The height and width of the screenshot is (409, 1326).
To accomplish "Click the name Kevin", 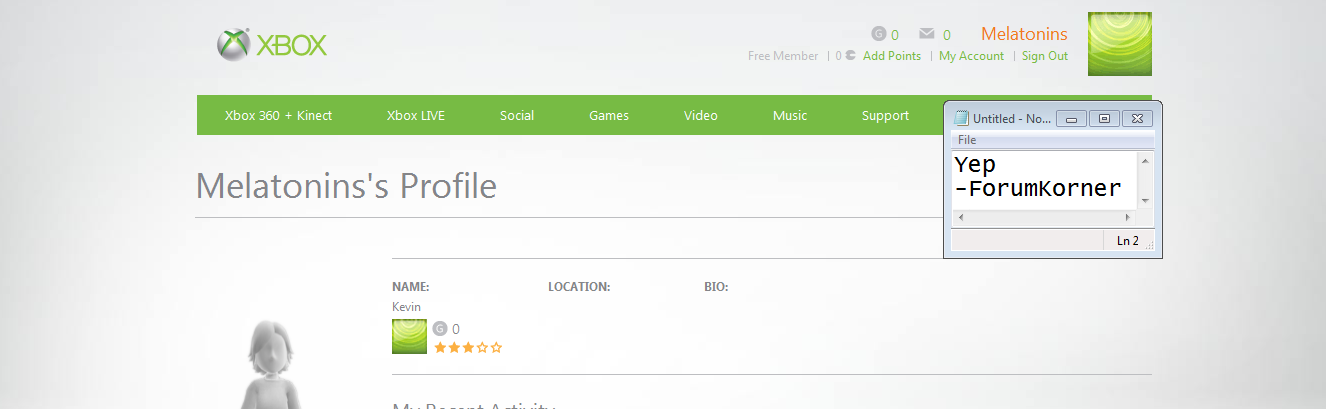I will [406, 307].
